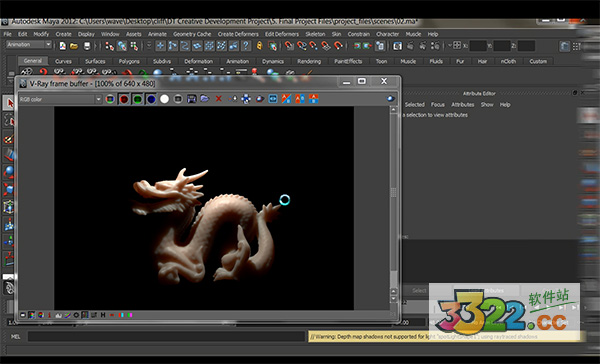Select the arrow Select tool in toolbox
This screenshot has height=364, width=600.
(x=9, y=103)
